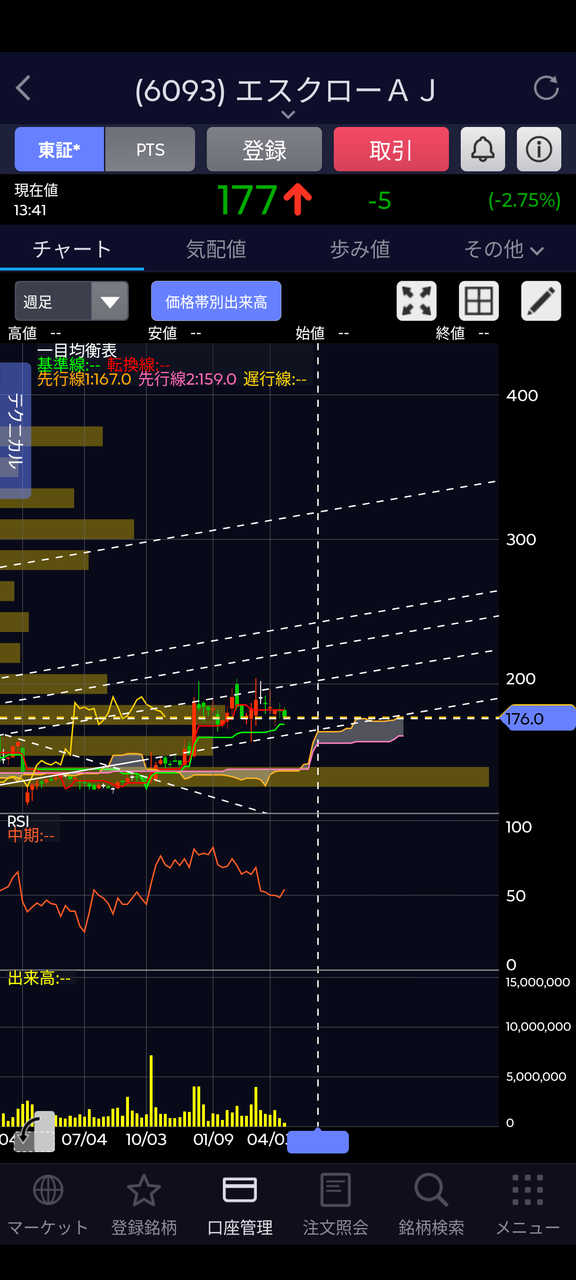Open the stock info icon
This screenshot has width=576, height=1280.
(x=539, y=150)
